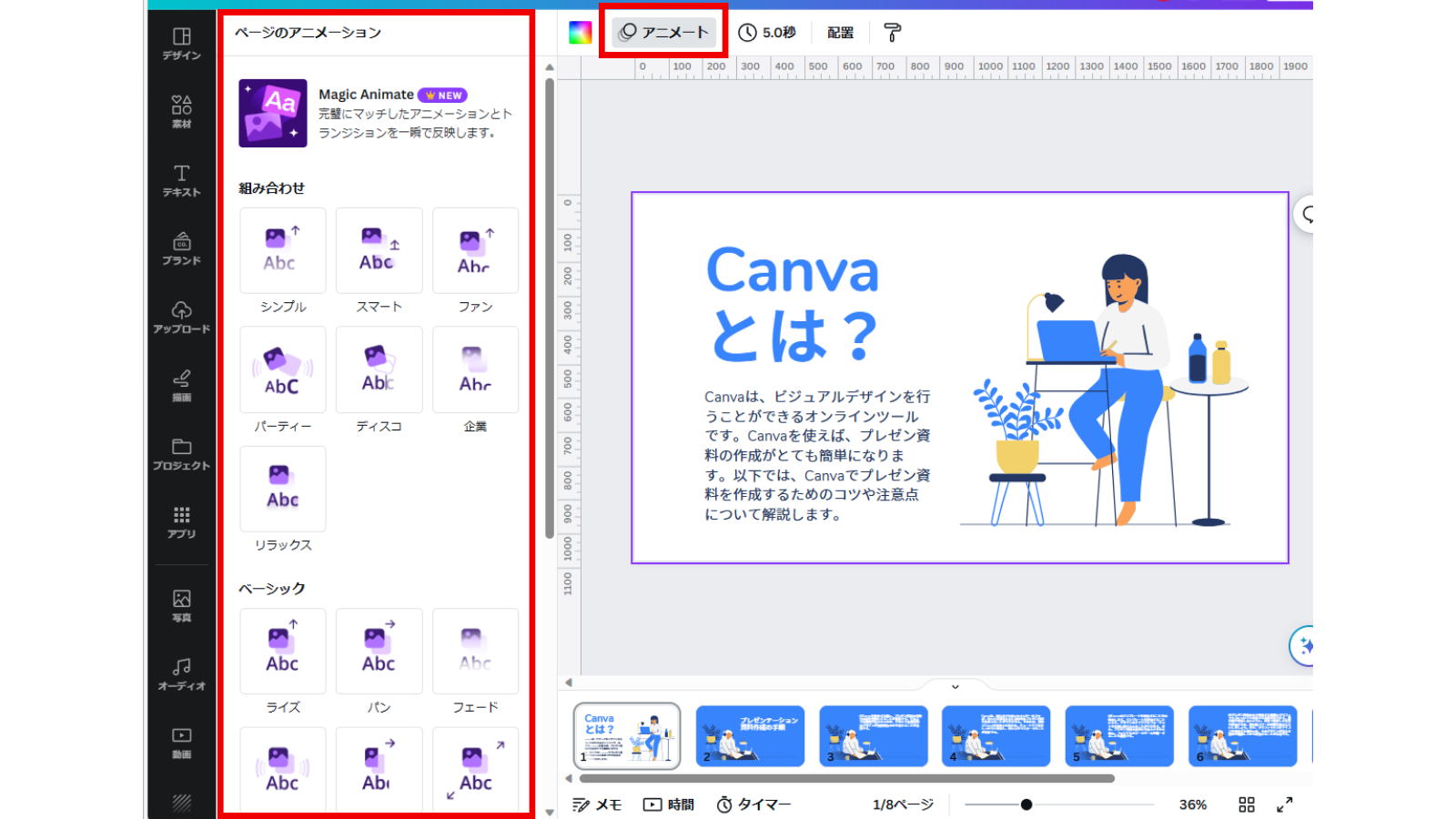Screen dimensions: 1456x819
Task: Click the zoom slider handle
Action: click(x=1026, y=804)
